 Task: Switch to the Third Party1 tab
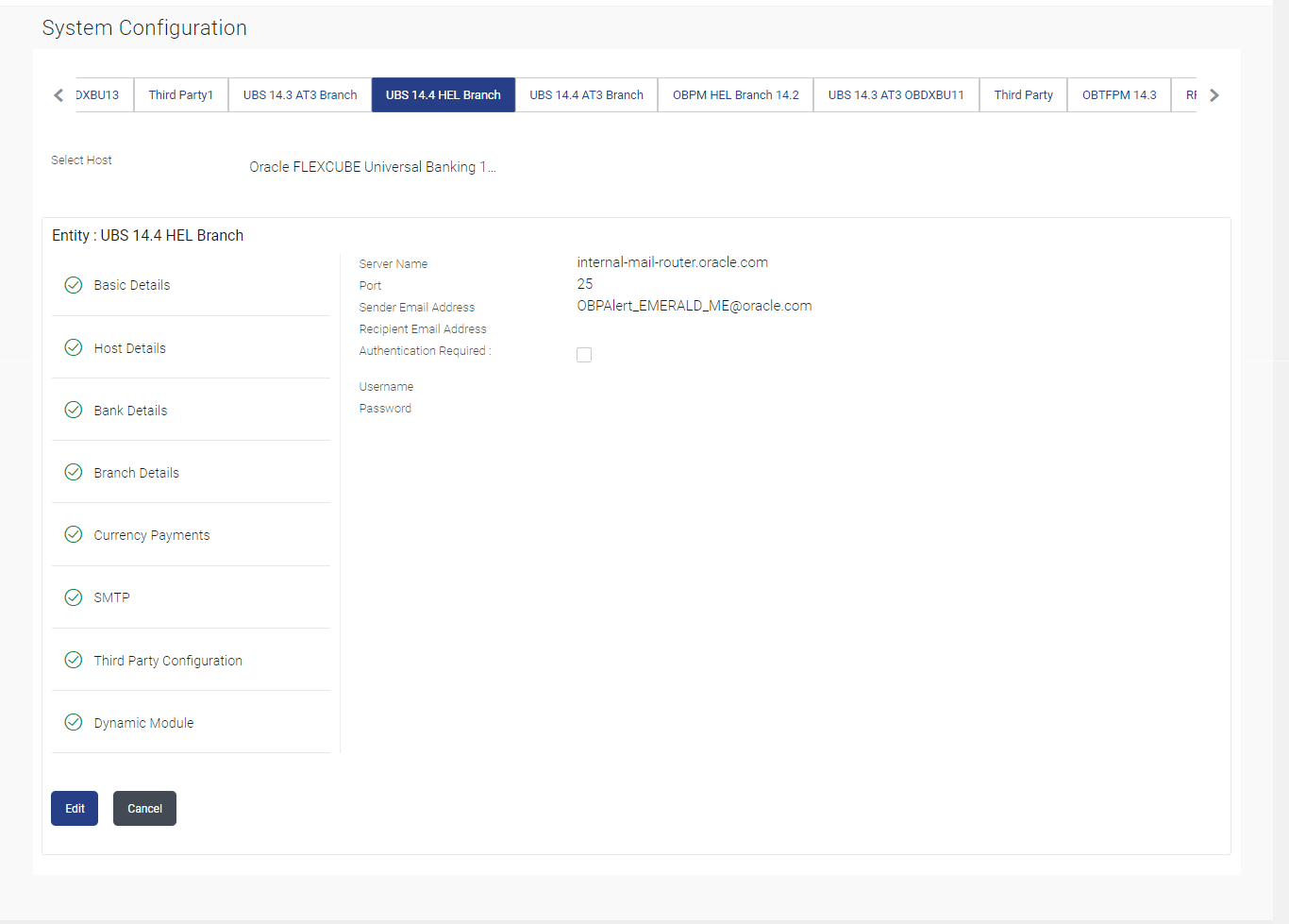pos(181,94)
